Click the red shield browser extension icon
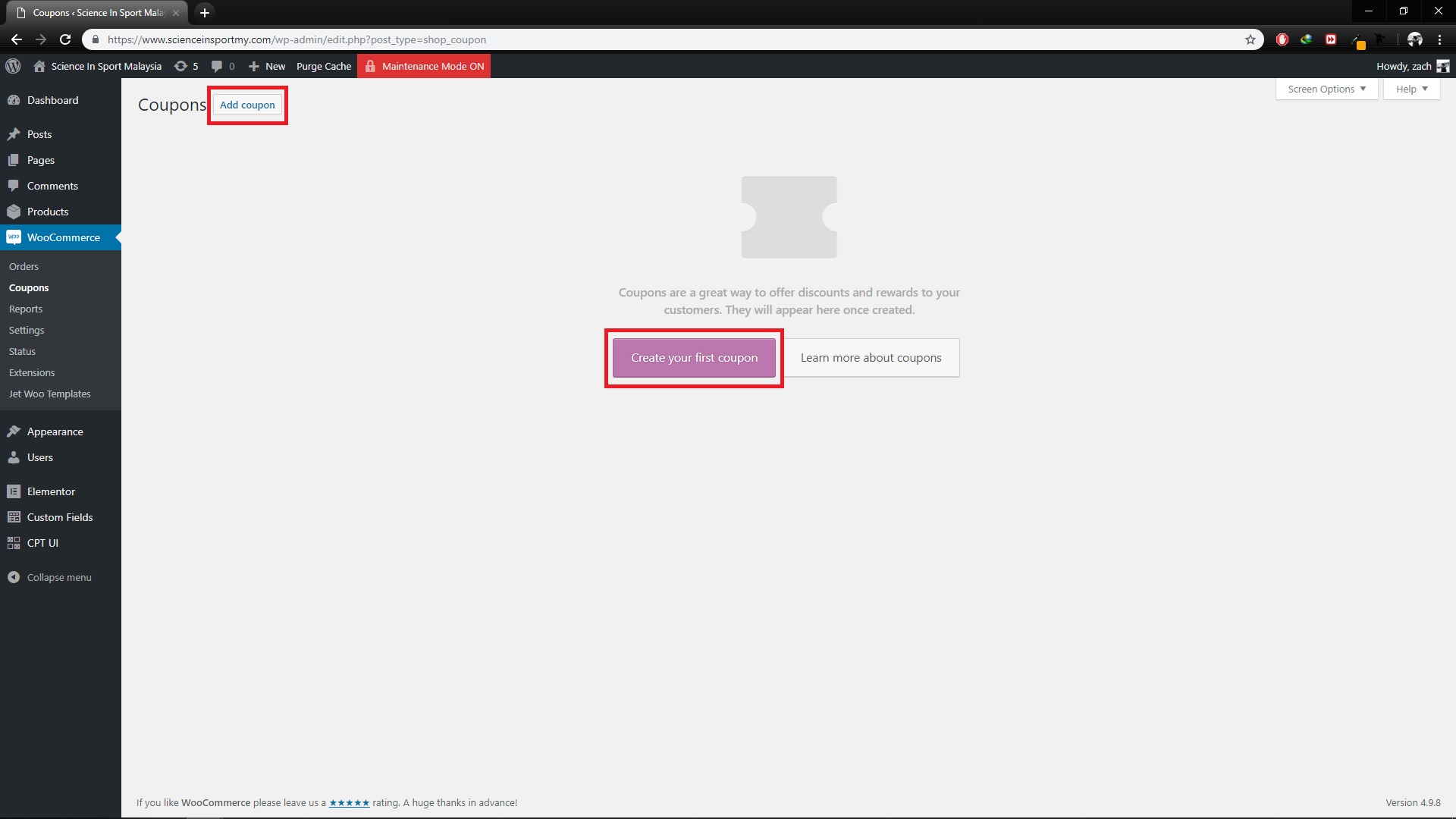 (1282, 39)
